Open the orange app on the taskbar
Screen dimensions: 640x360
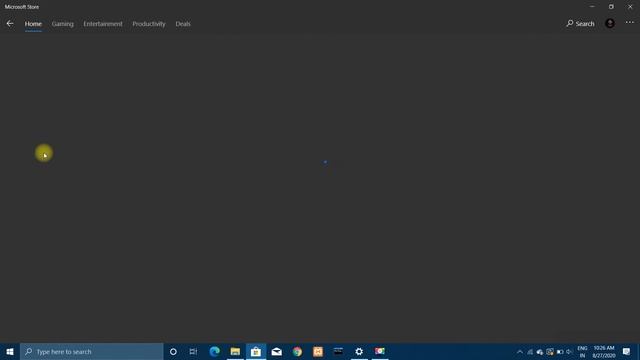click(318, 351)
